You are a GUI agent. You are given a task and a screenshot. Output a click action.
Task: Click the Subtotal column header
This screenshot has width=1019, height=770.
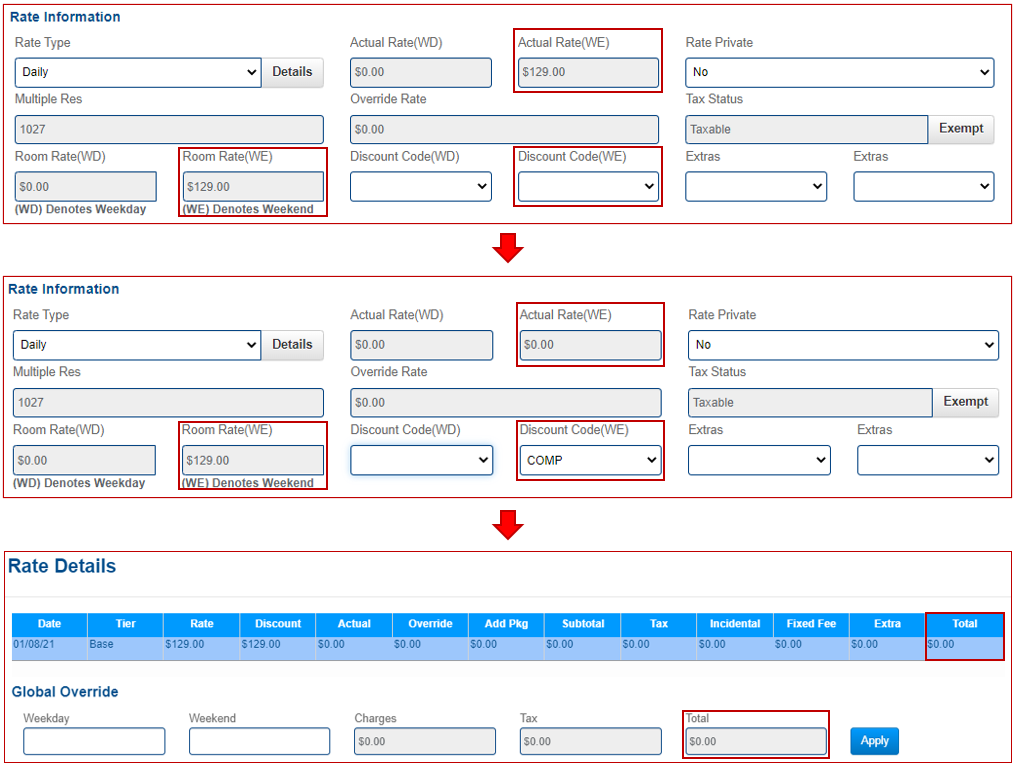(x=583, y=624)
